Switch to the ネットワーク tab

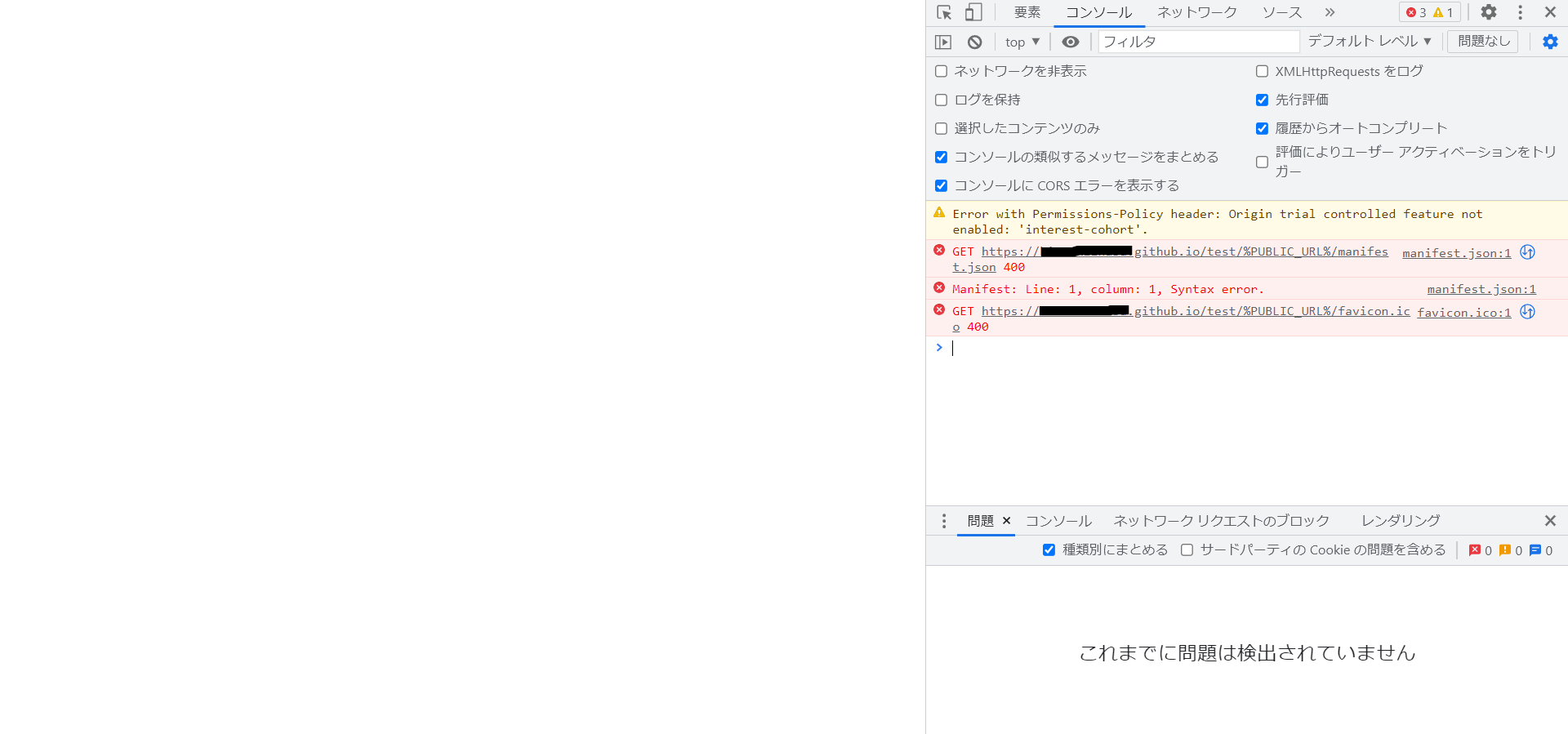click(1197, 12)
